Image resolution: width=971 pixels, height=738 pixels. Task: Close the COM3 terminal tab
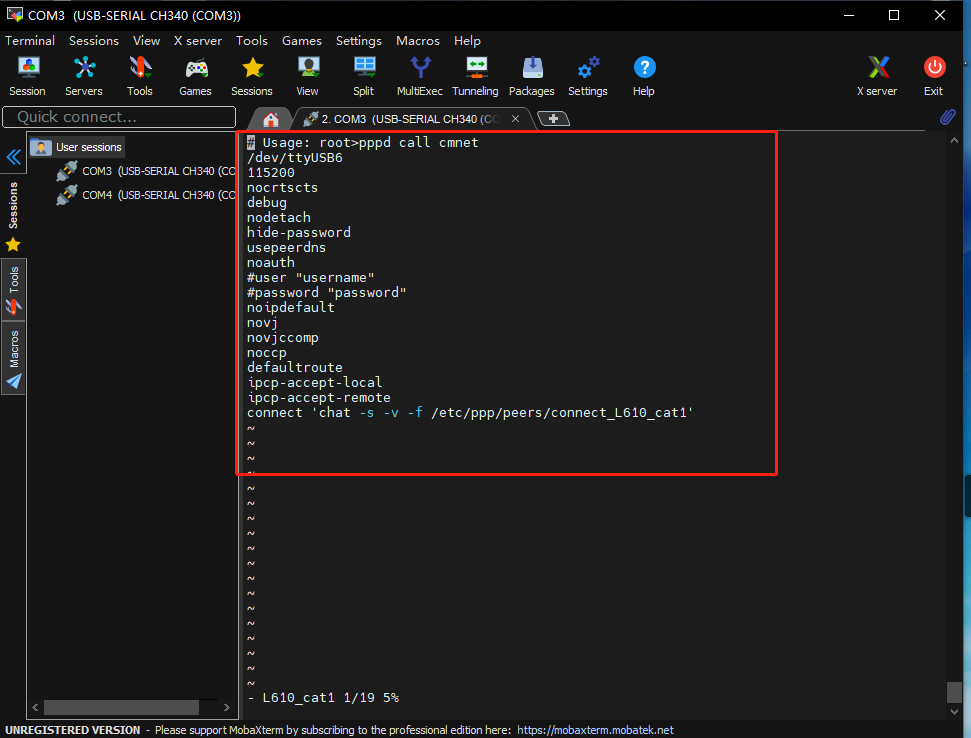point(515,119)
